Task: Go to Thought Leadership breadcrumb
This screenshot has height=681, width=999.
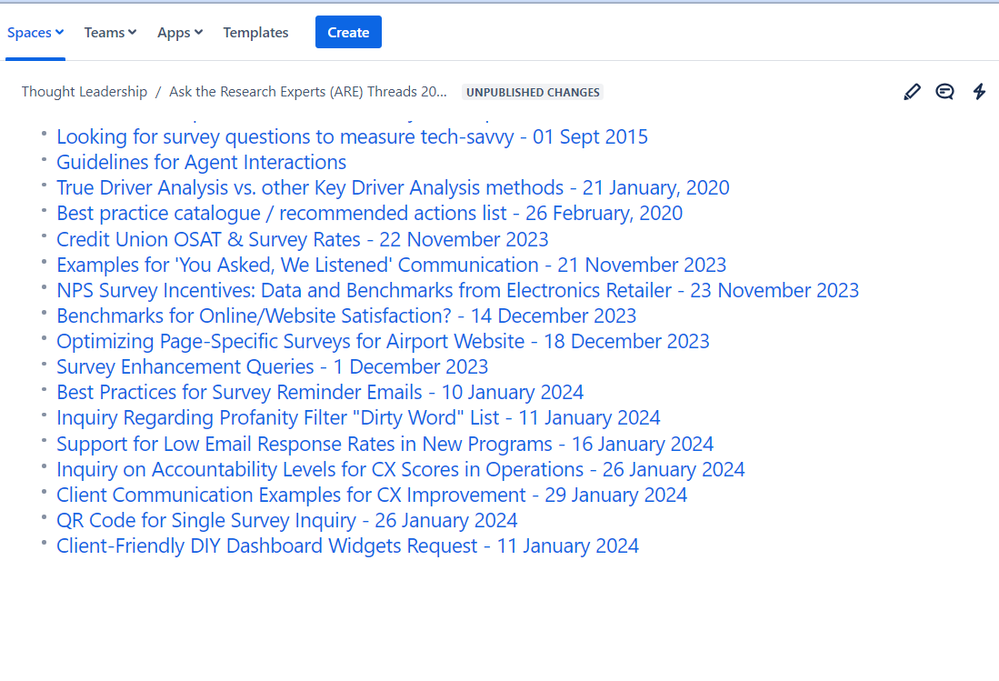Action: [x=84, y=92]
